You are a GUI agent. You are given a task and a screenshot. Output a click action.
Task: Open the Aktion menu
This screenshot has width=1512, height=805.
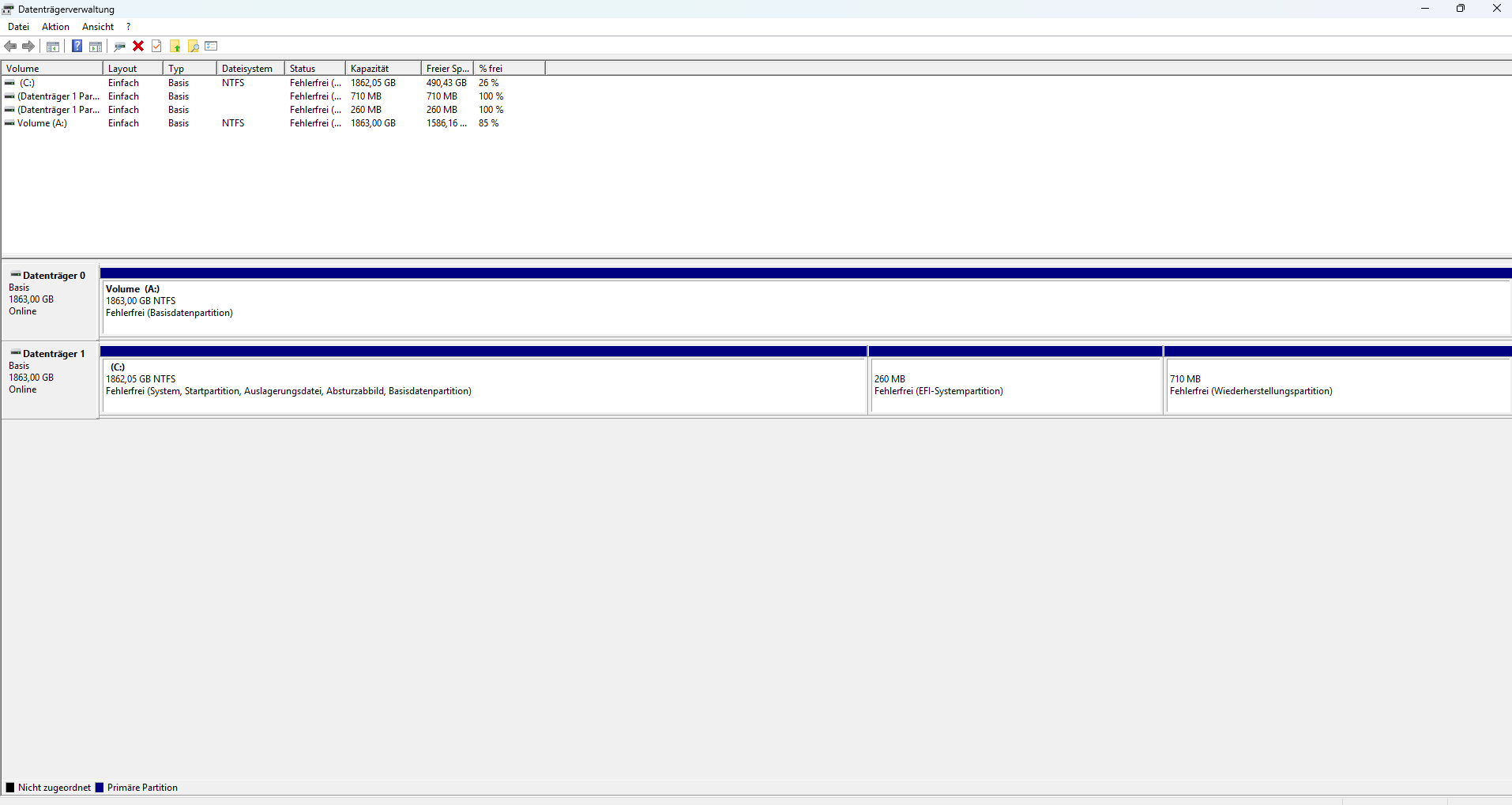[x=55, y=27]
